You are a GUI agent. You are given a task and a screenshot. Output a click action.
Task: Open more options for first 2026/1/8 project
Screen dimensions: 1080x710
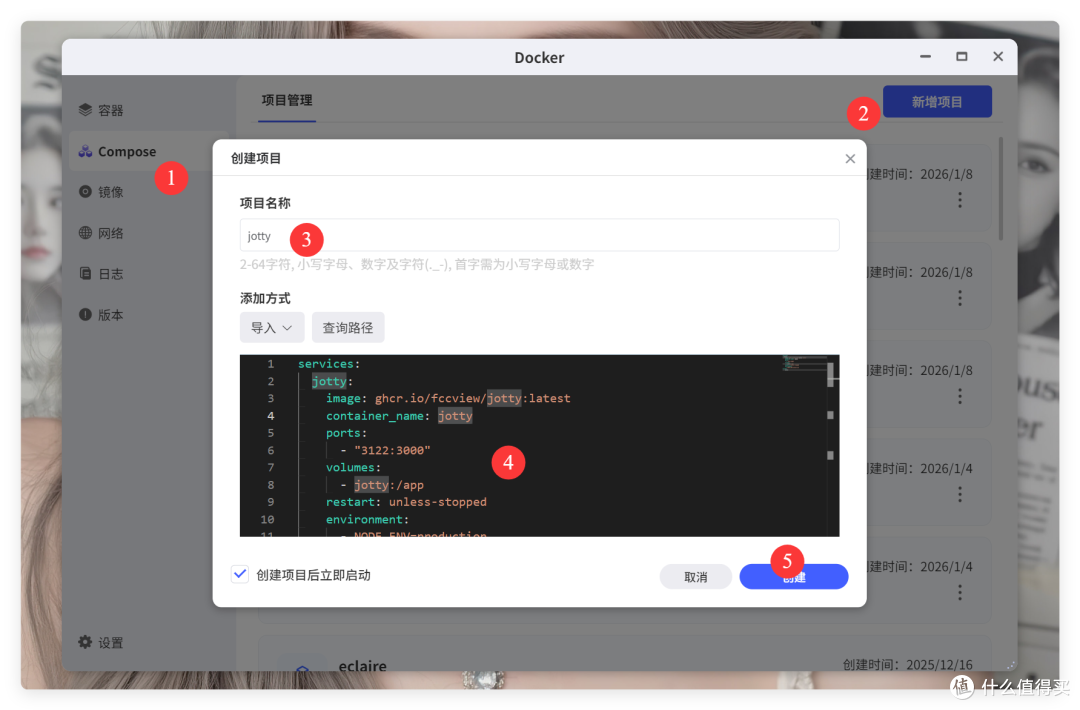(959, 200)
